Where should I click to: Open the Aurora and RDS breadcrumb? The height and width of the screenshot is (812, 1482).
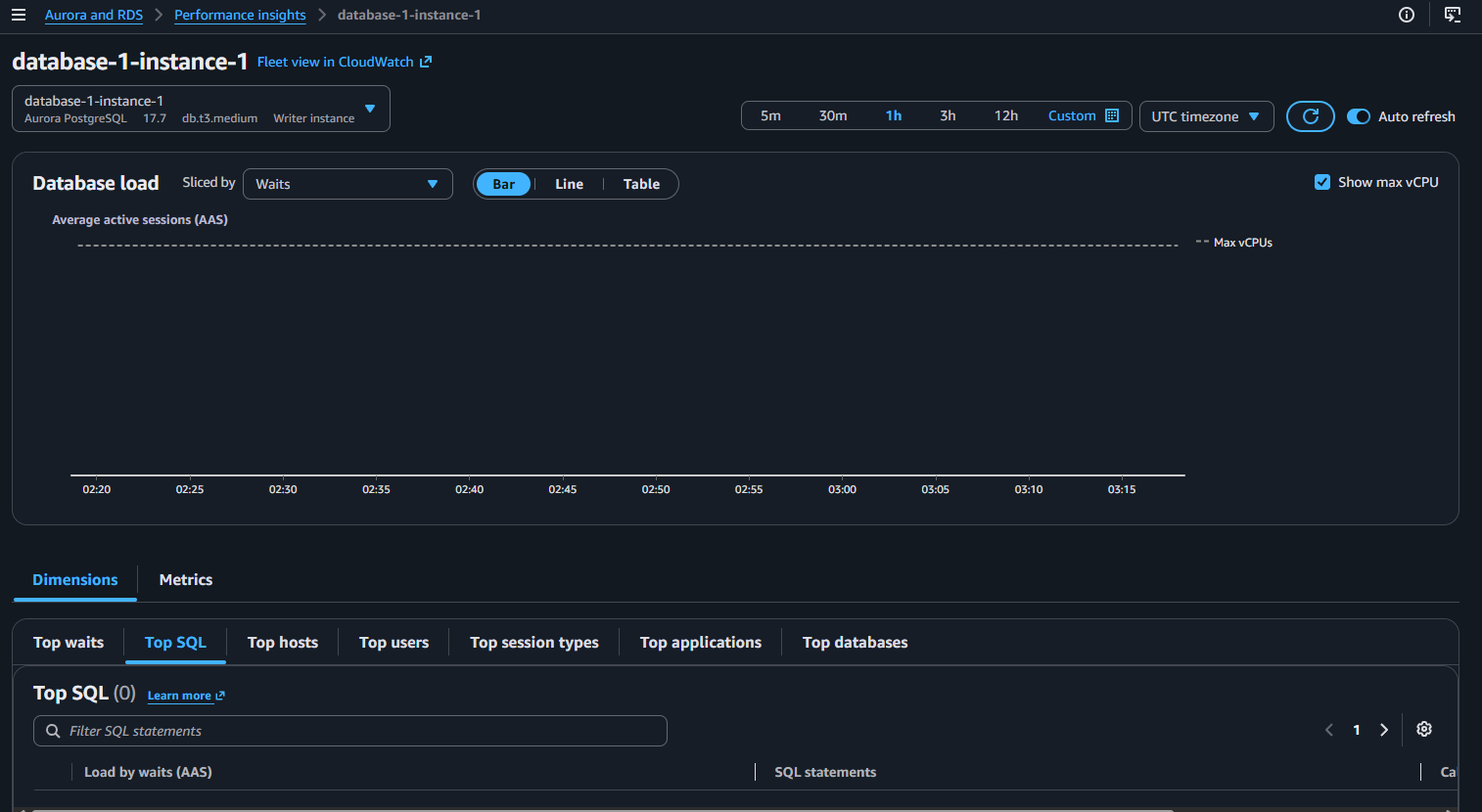(94, 15)
